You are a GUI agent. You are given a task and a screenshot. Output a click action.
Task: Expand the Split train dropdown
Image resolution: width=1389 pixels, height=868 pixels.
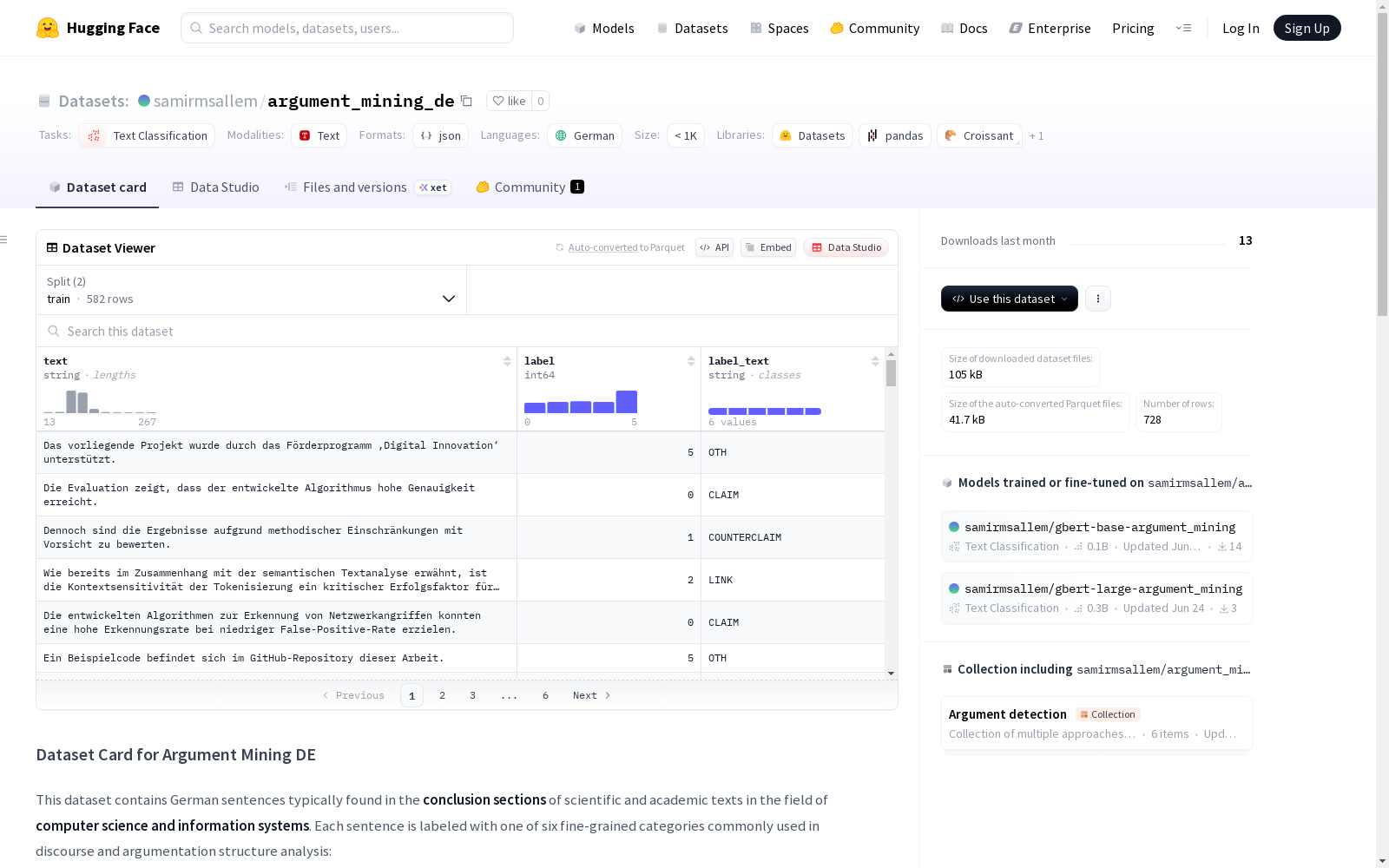click(x=252, y=290)
